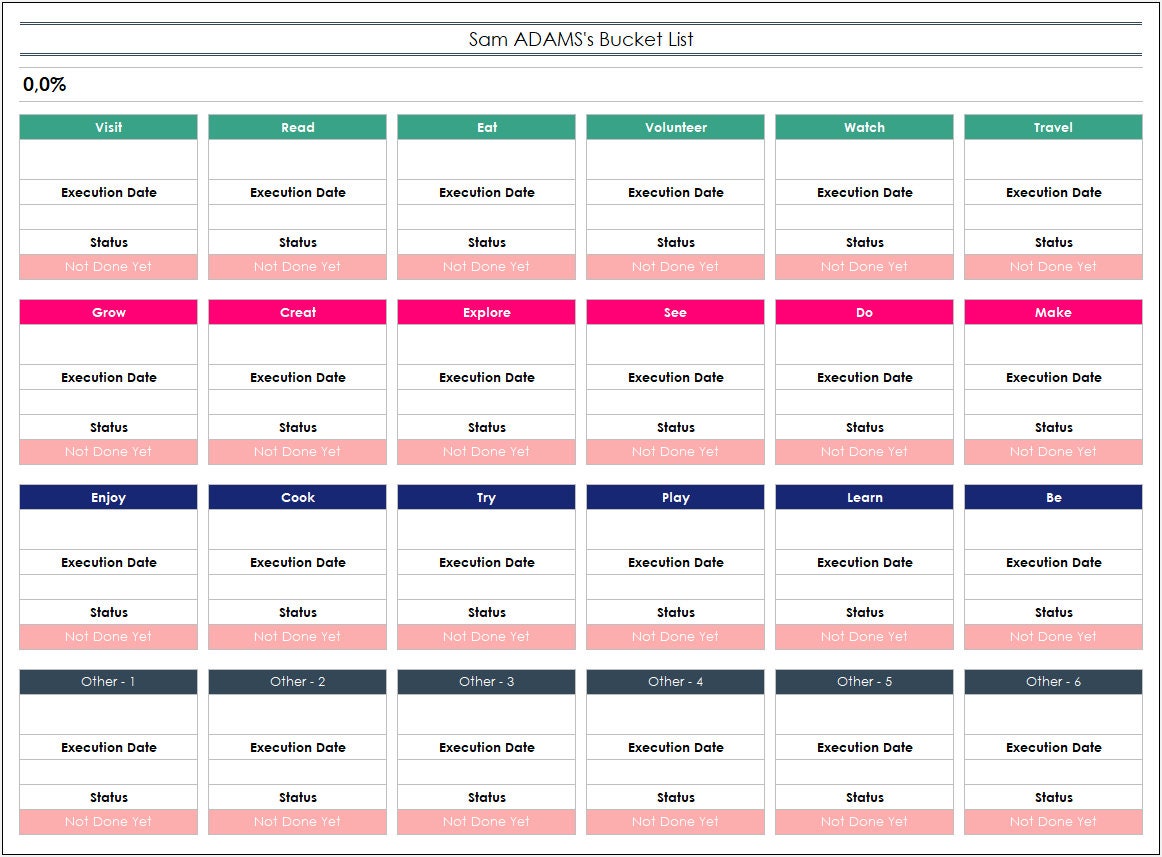
Task: Select the Other - 6 header
Action: [1053, 681]
